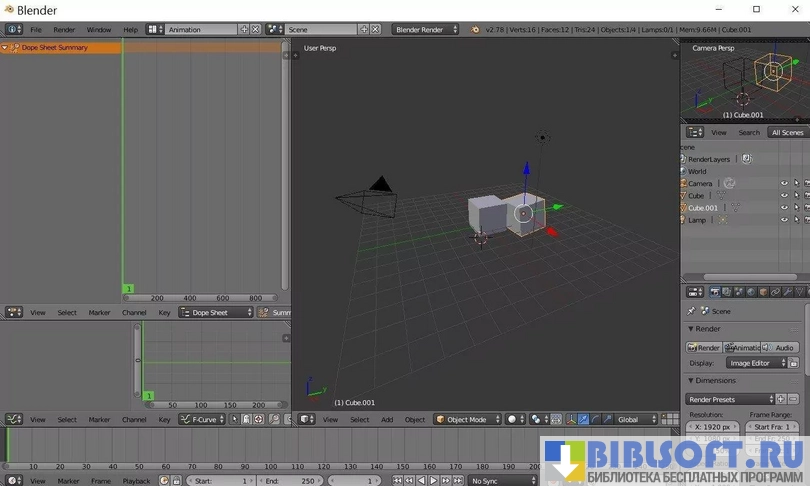Image resolution: width=810 pixels, height=486 pixels.
Task: Open the Render Presets dropdown
Action: [730, 400]
